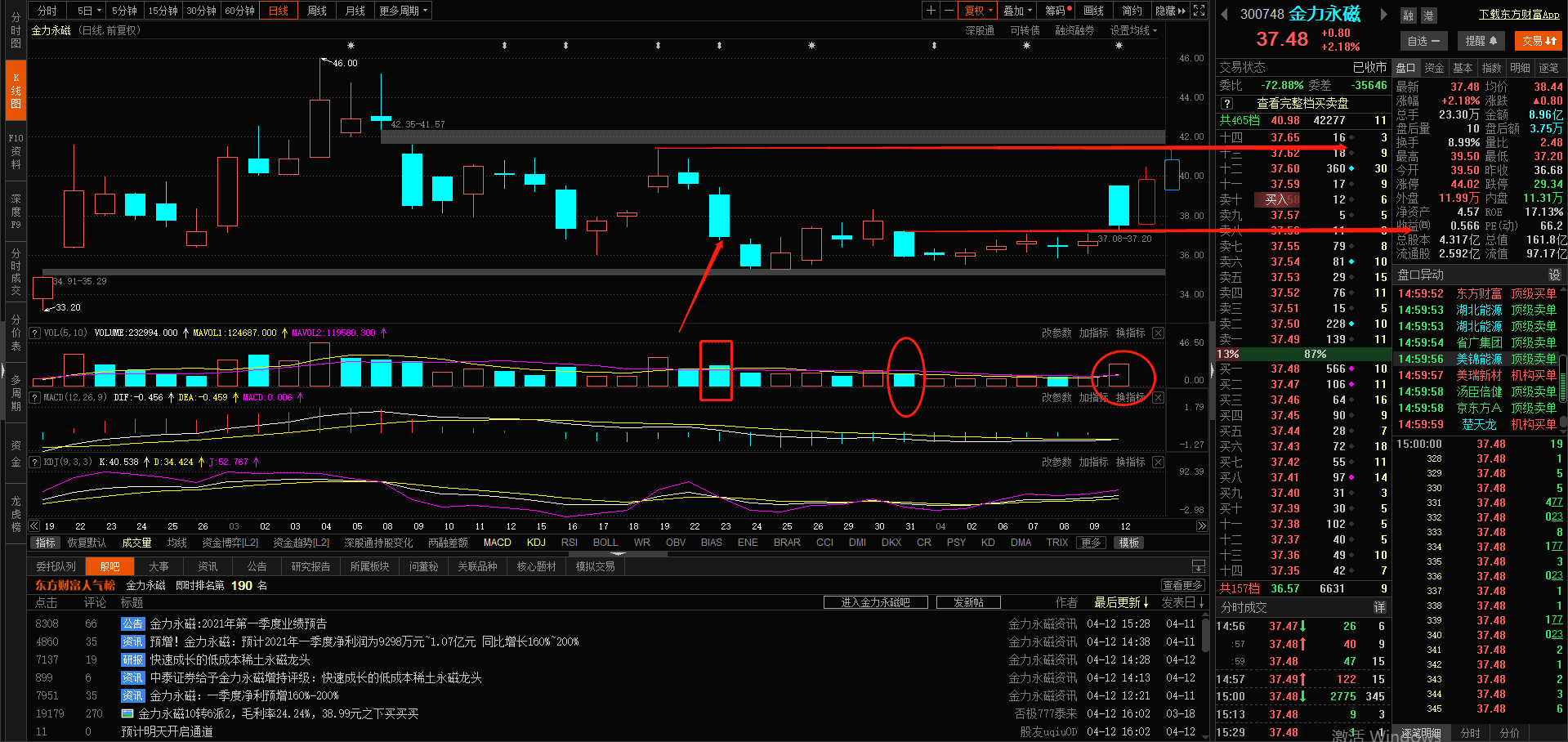Open the 叠加 overlay dropdown
Viewport: 1568px width, 742px height.
point(1018,11)
